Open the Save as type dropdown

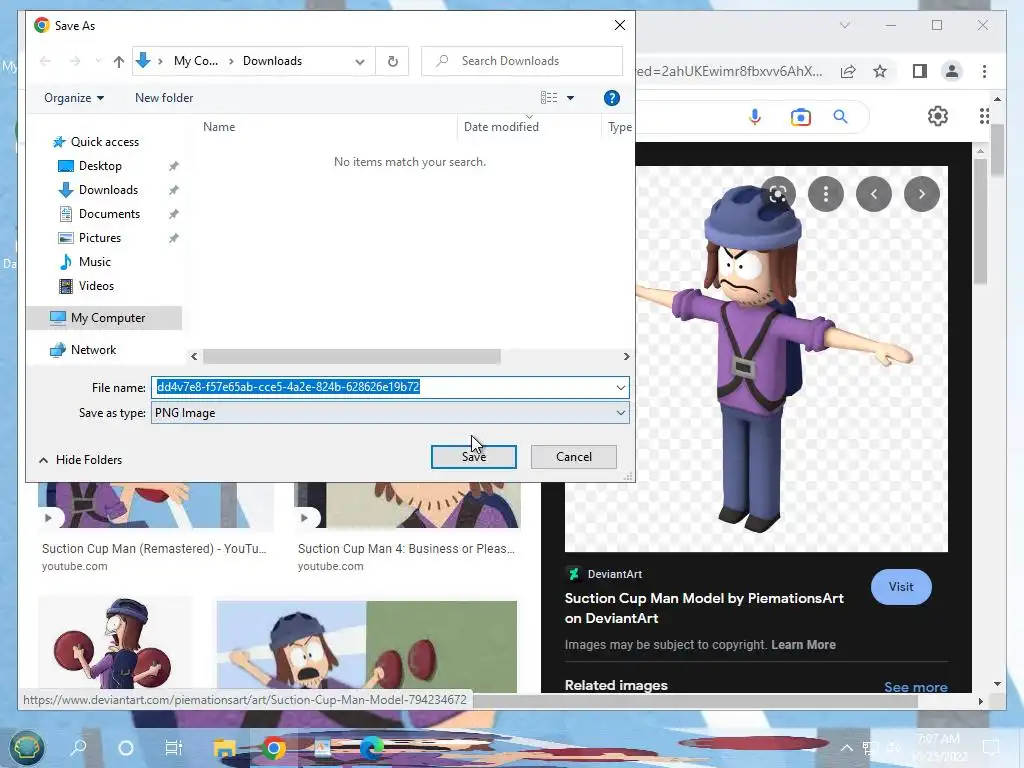[x=391, y=413]
